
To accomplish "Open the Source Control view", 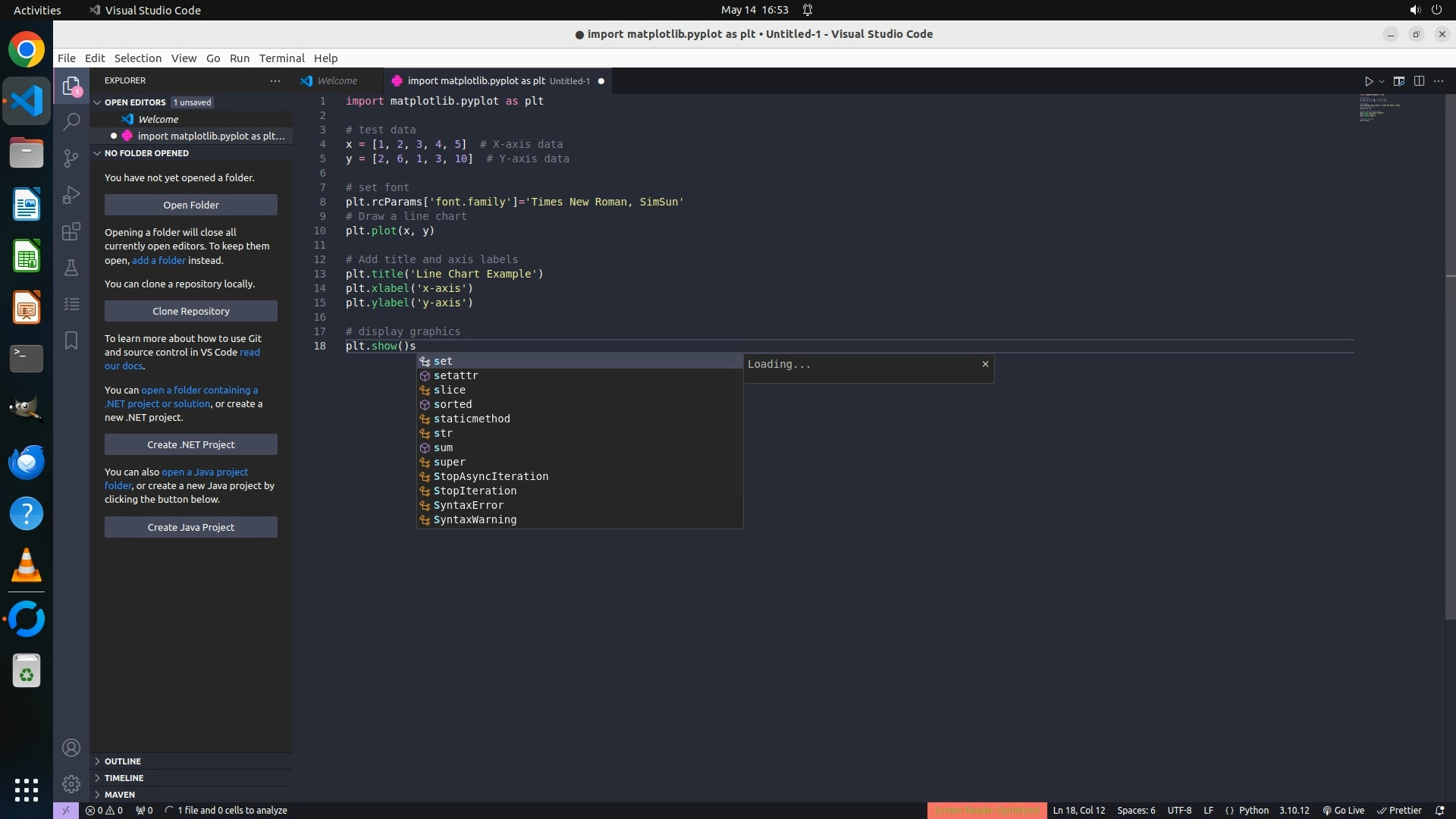I will (x=71, y=158).
